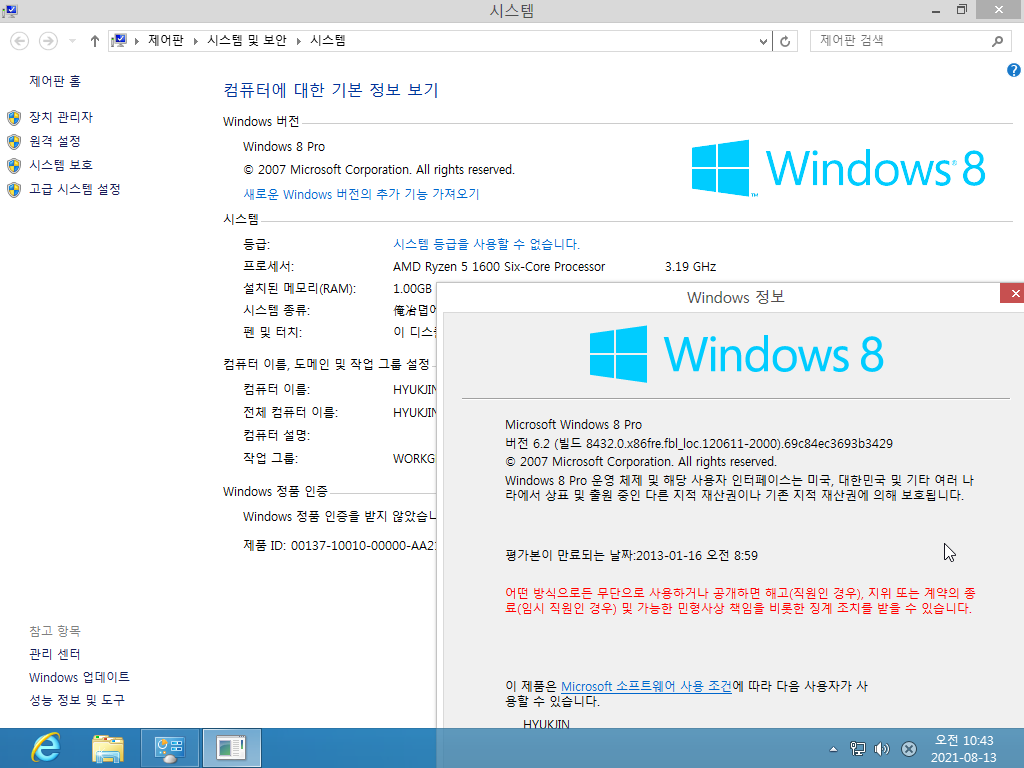Expand the chevron after 제어판 in breadcrumb
Viewport: 1024px width, 768px height.
coord(195,41)
